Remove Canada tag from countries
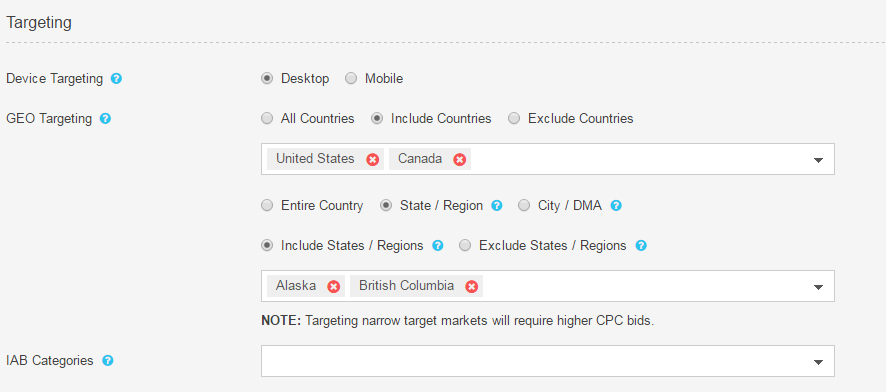The height and width of the screenshot is (392, 886). click(459, 159)
